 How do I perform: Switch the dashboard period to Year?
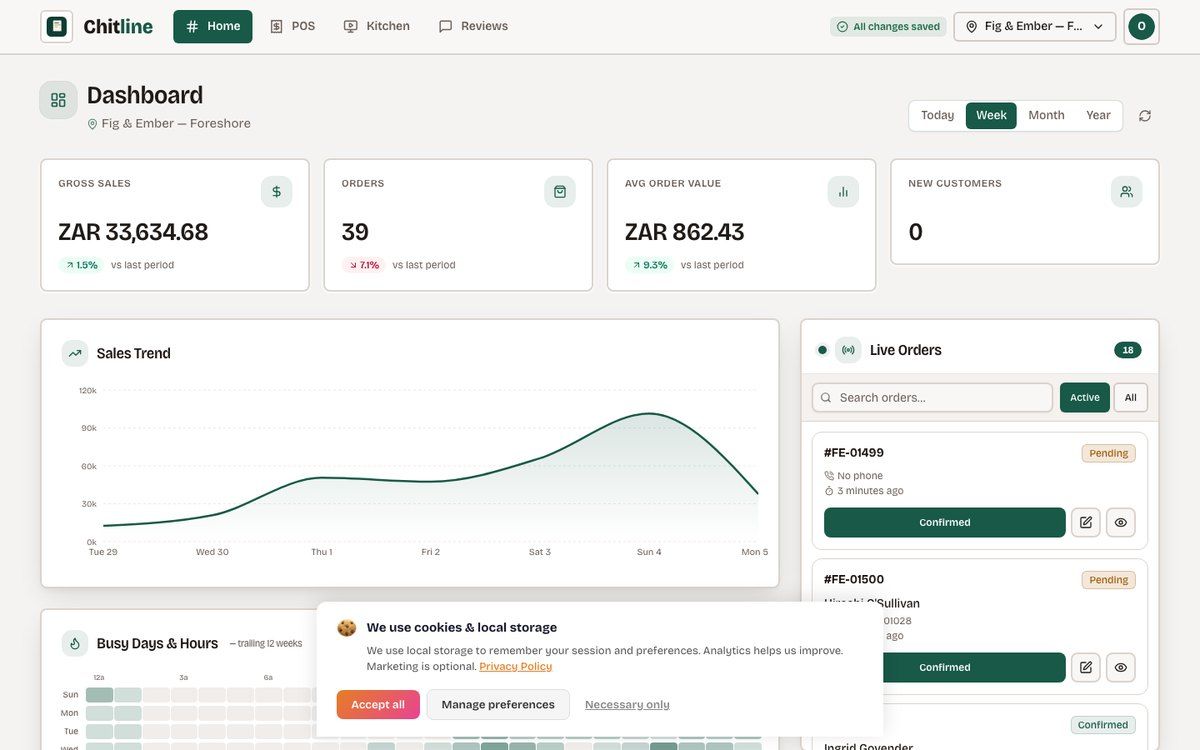click(x=1098, y=116)
